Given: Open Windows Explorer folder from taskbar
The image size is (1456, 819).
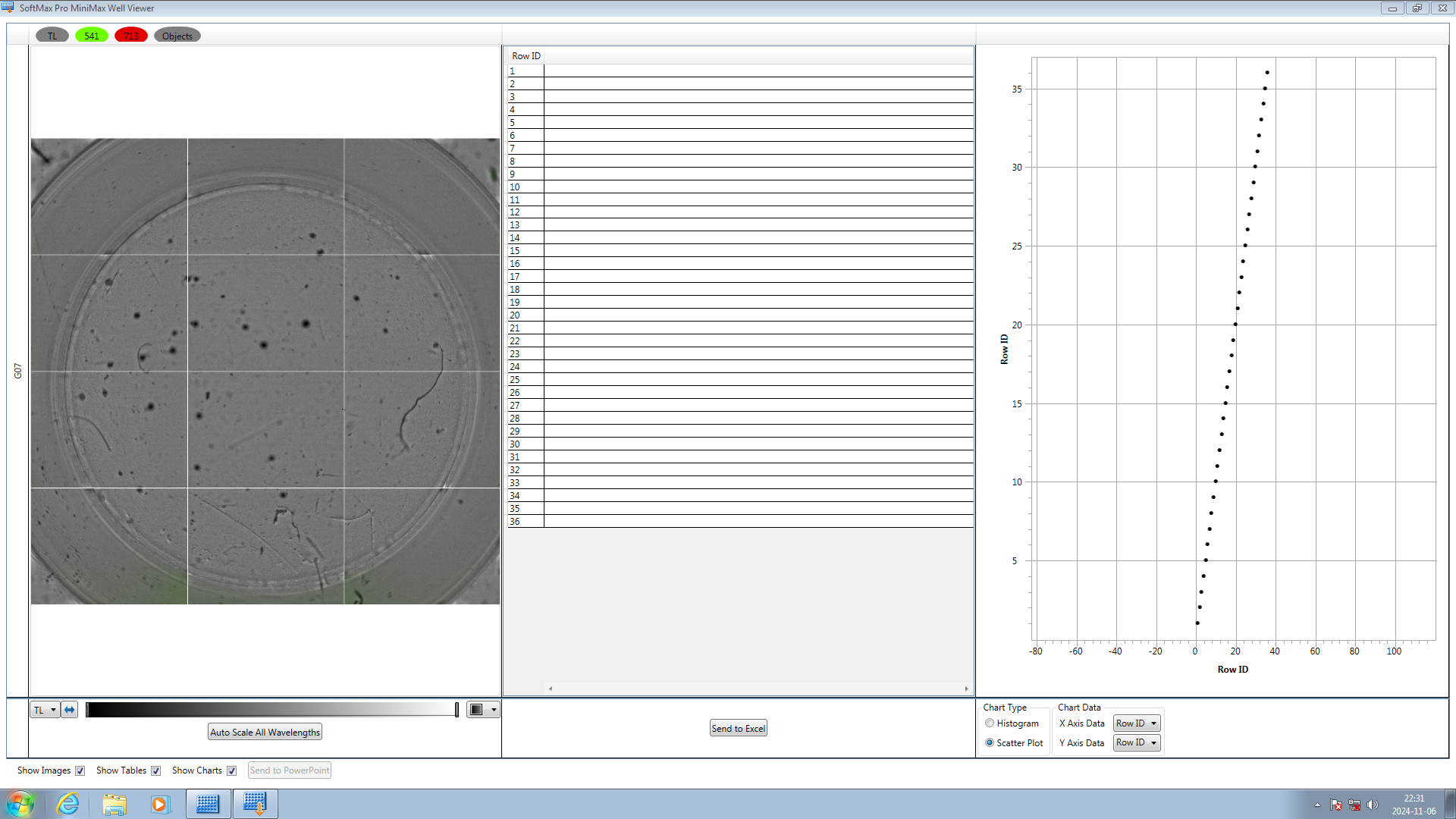Looking at the screenshot, I should pyautogui.click(x=115, y=804).
